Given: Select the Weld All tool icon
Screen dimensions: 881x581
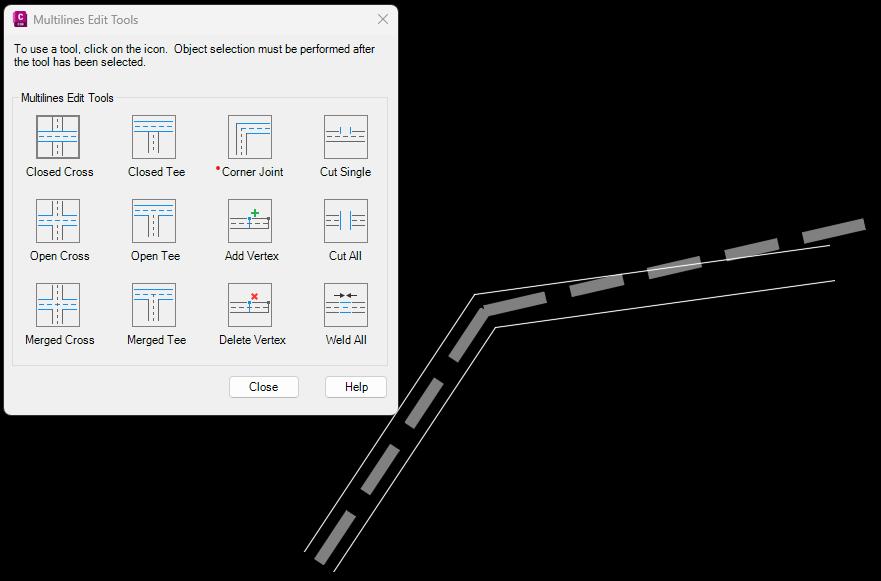Looking at the screenshot, I should 346,305.
